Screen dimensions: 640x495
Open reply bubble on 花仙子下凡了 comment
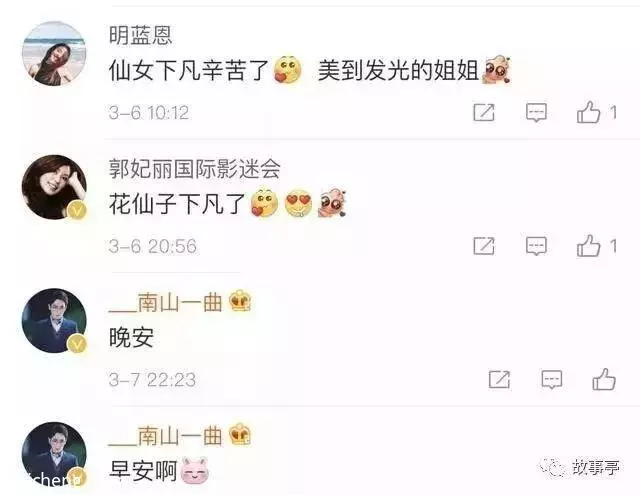pos(536,246)
